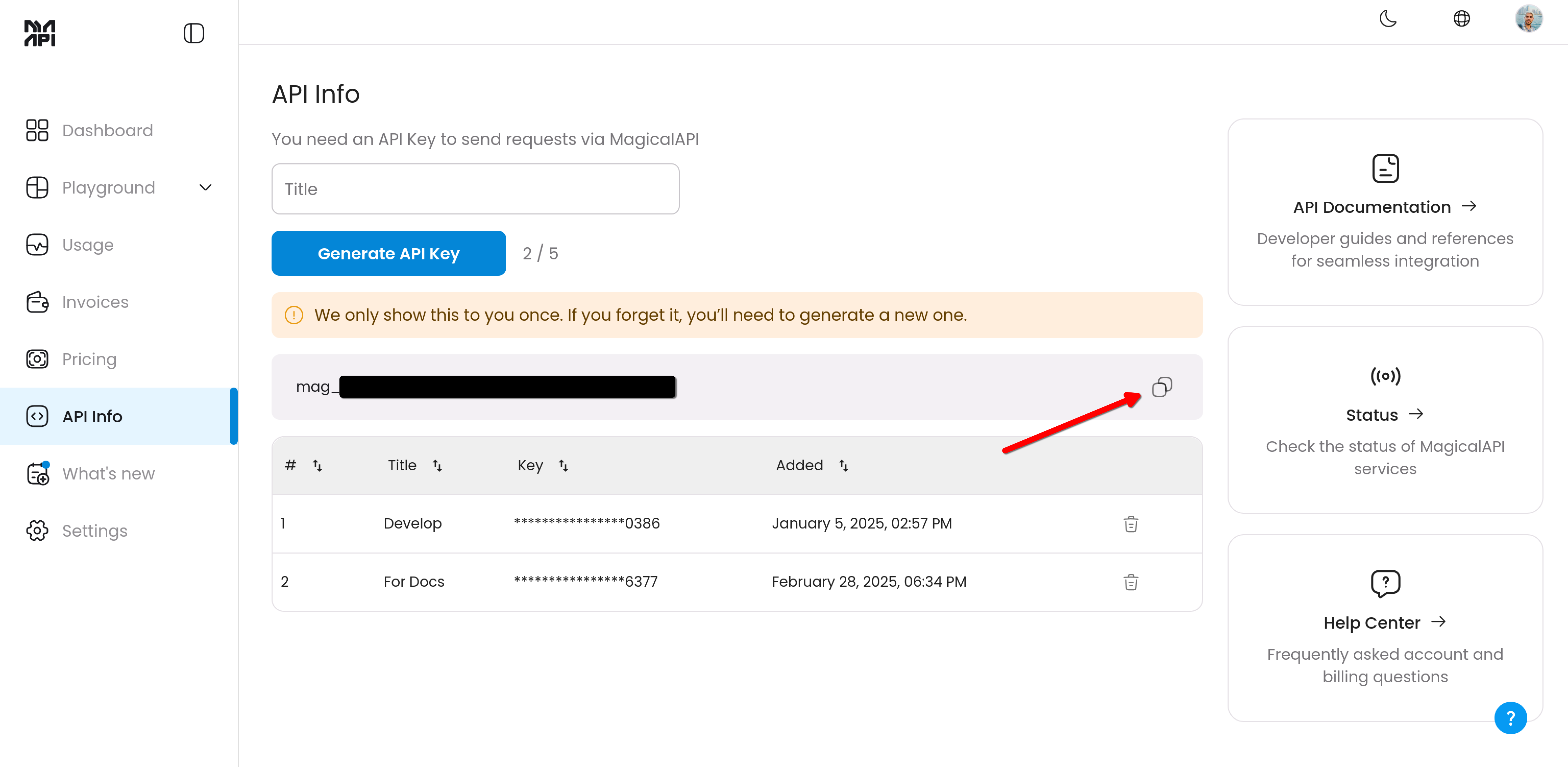
Task: Sort table by # column
Action: coord(317,466)
